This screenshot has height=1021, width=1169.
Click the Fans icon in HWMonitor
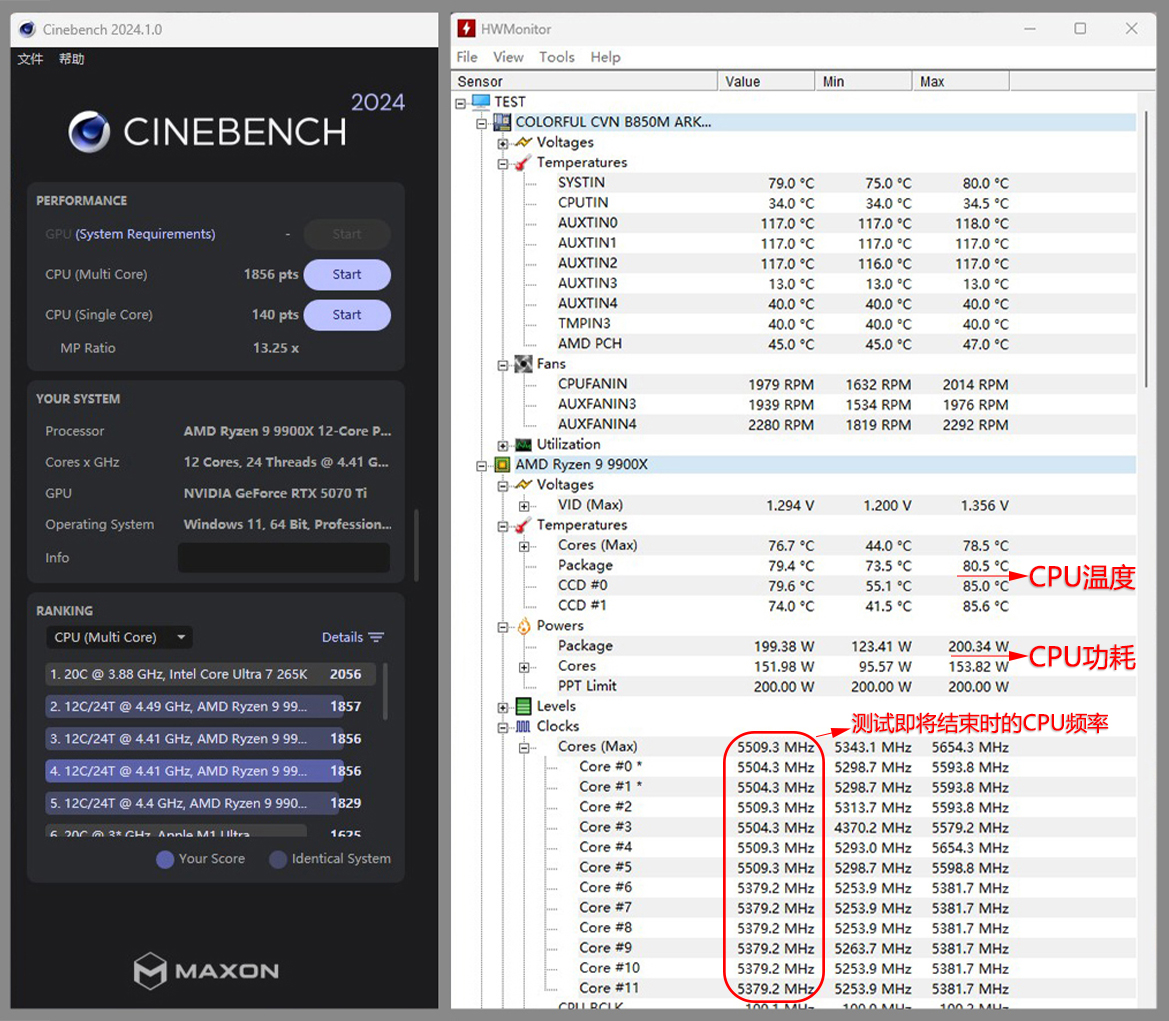pos(523,364)
